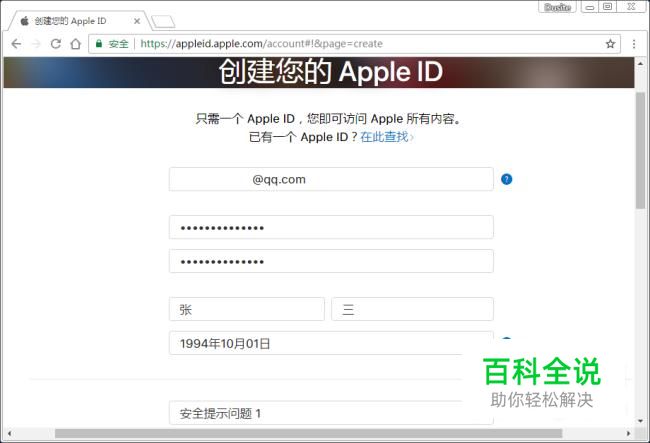Image resolution: width=650 pixels, height=443 pixels.
Task: Click the 在此查找 link
Action: [x=384, y=136]
